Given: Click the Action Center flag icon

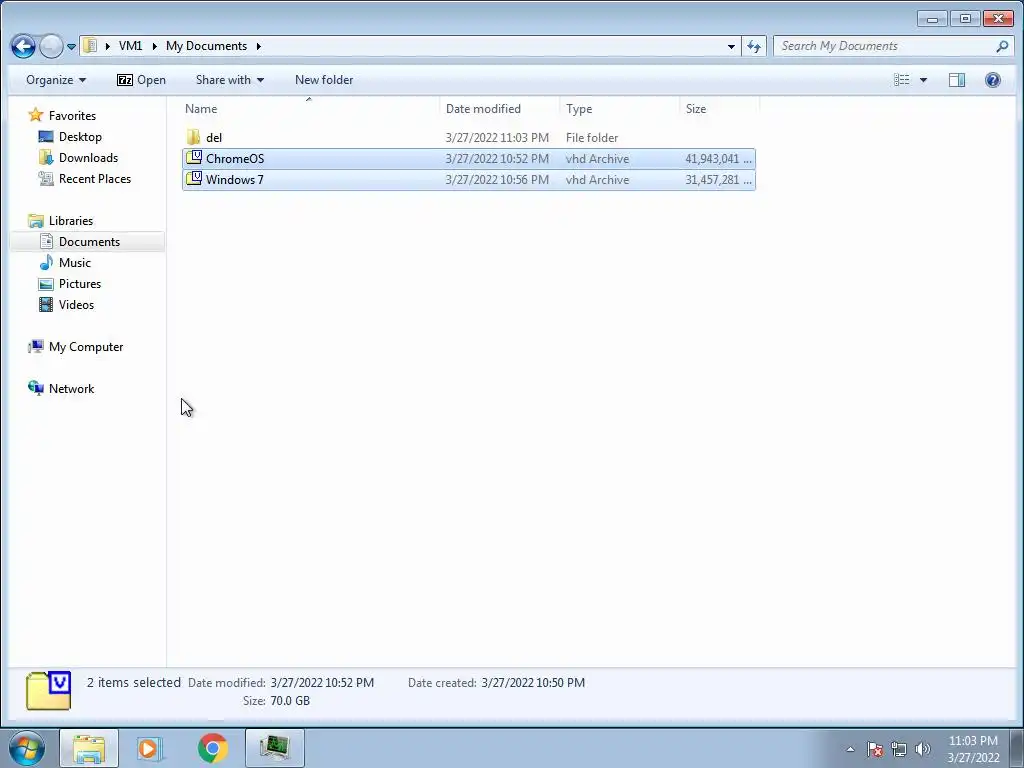Looking at the screenshot, I should [x=874, y=749].
